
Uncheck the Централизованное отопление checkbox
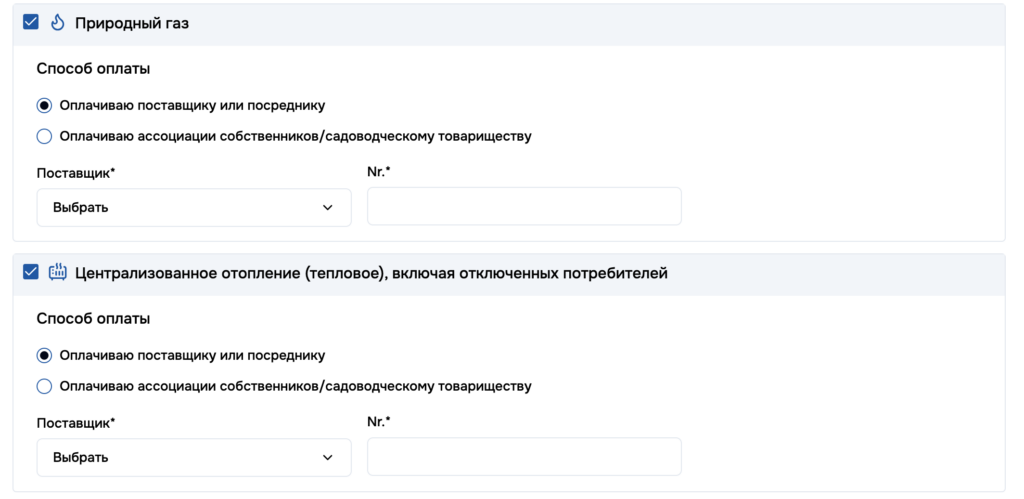30,272
